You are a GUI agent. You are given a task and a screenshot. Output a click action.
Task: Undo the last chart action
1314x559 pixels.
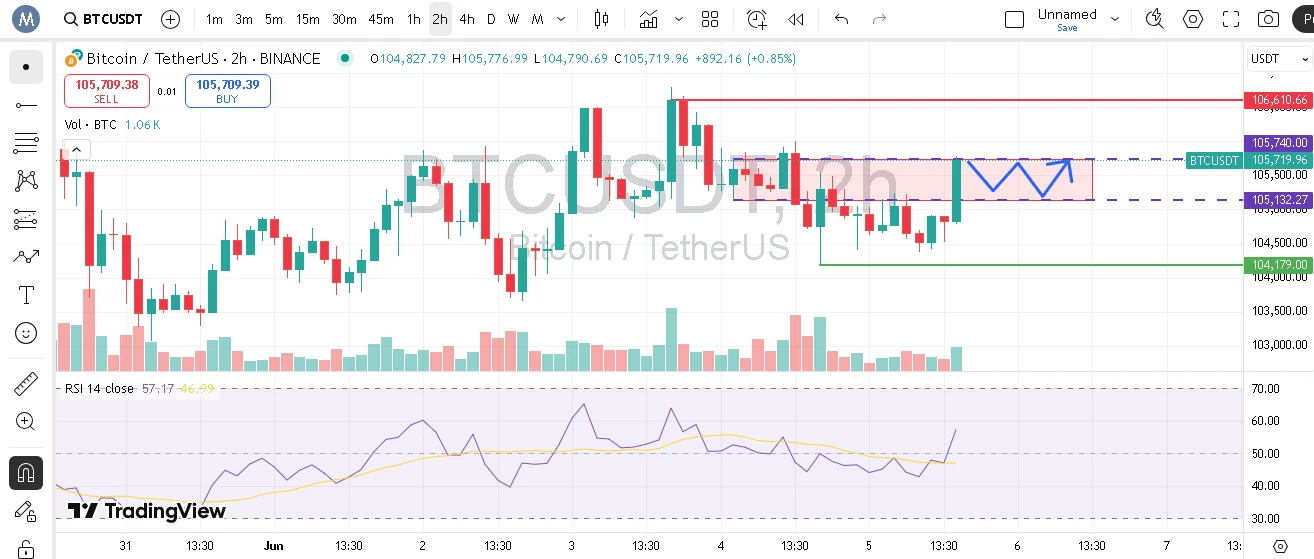pos(841,19)
